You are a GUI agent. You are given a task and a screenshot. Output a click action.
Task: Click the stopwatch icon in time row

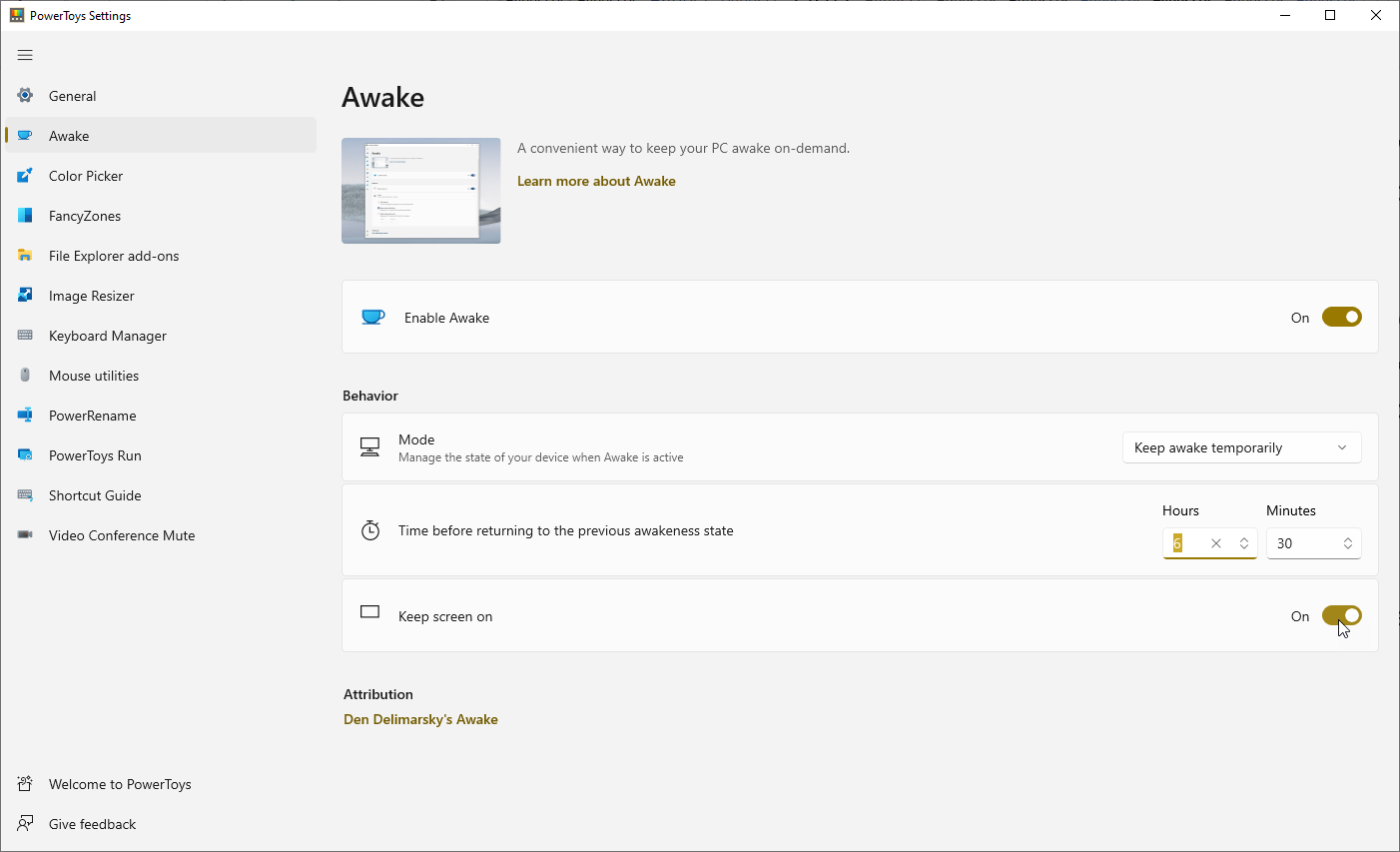pyautogui.click(x=370, y=530)
